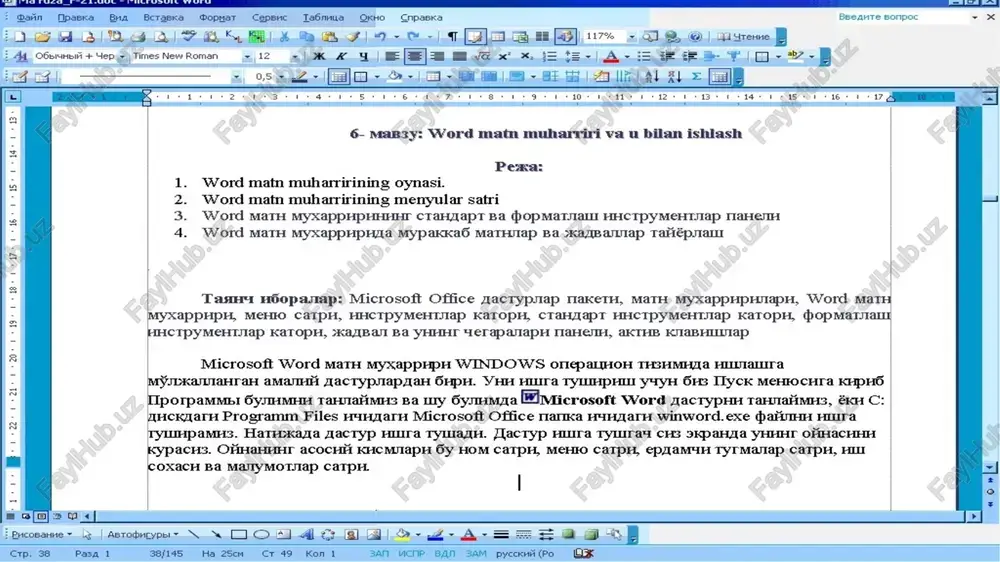Open the 117% zoom dropdown

[631, 37]
